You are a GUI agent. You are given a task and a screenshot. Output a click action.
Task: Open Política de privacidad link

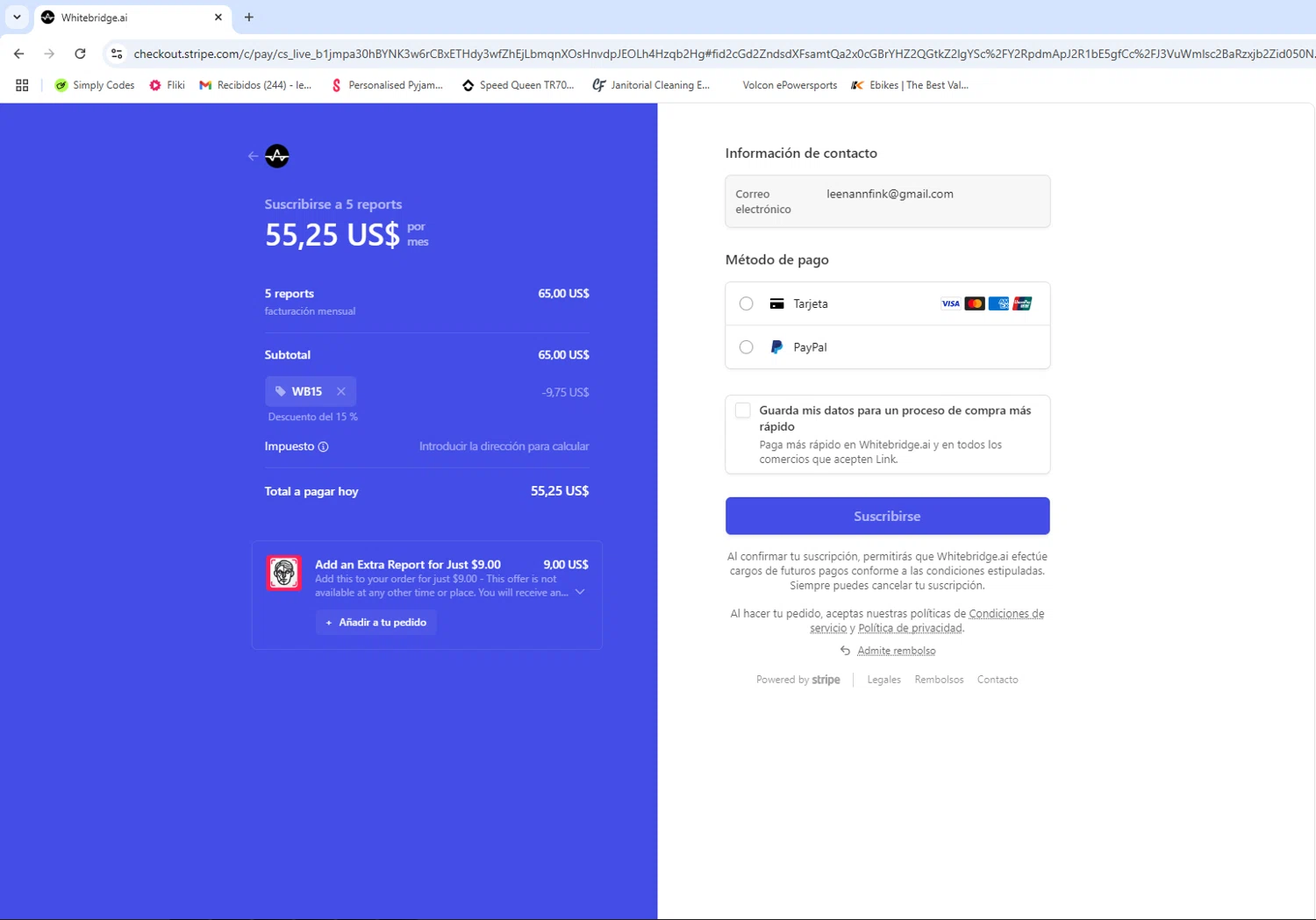click(x=910, y=628)
